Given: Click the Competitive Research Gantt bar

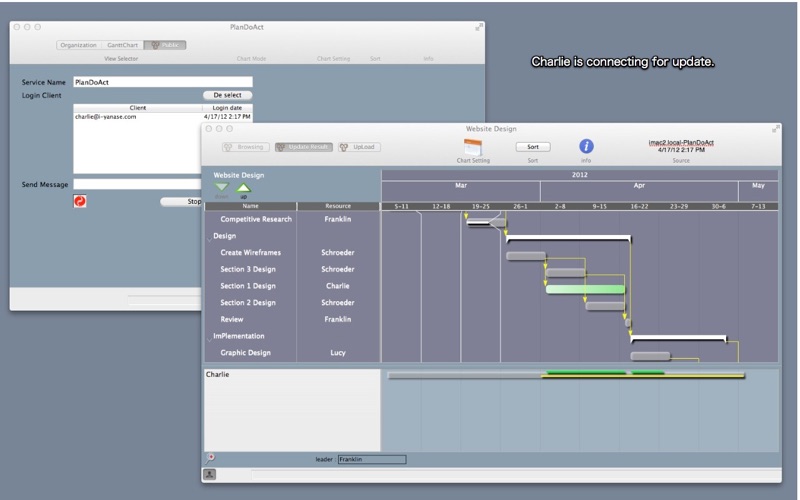Looking at the screenshot, I should click(x=486, y=222).
